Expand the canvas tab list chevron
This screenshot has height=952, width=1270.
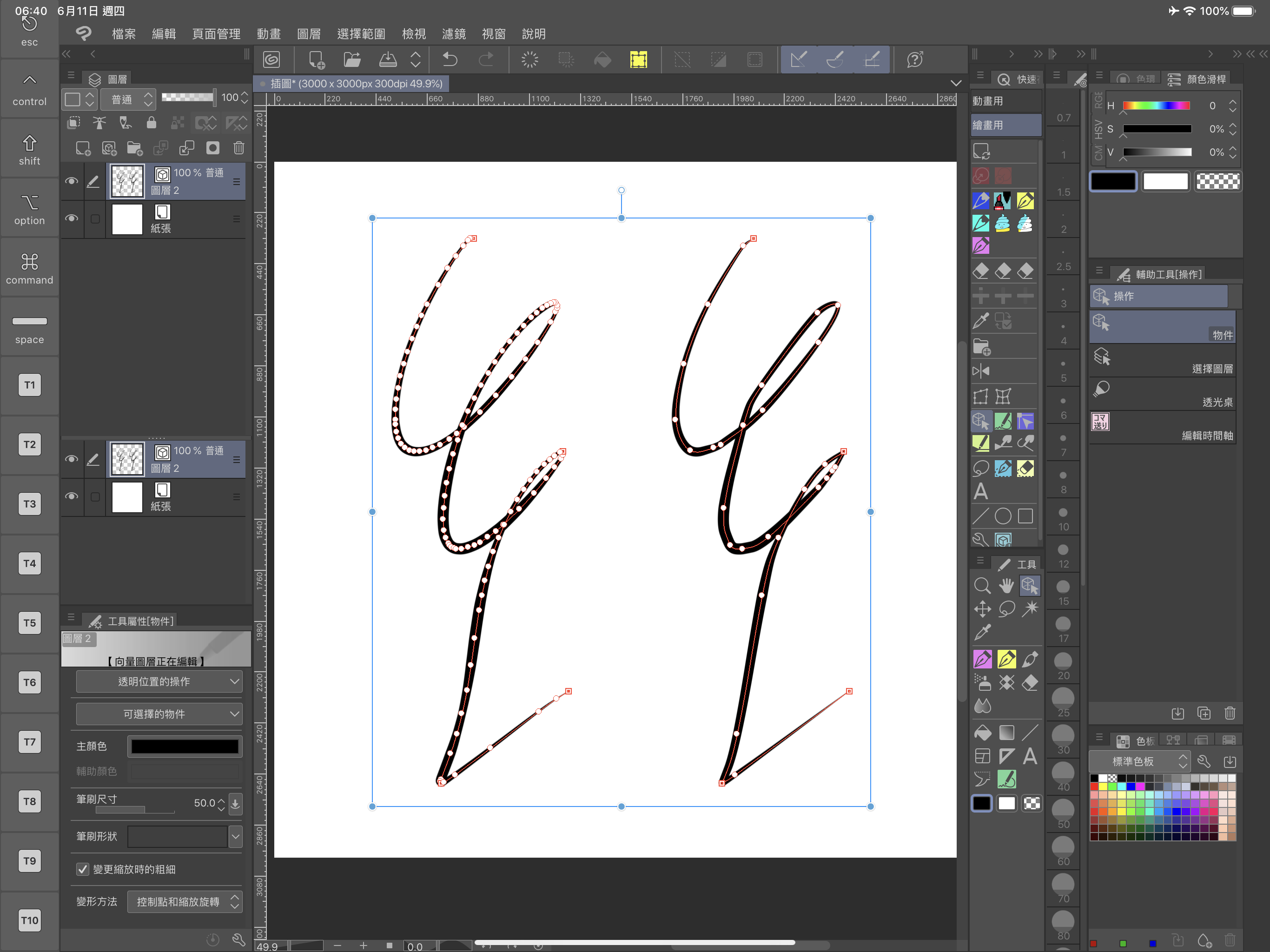tap(956, 83)
